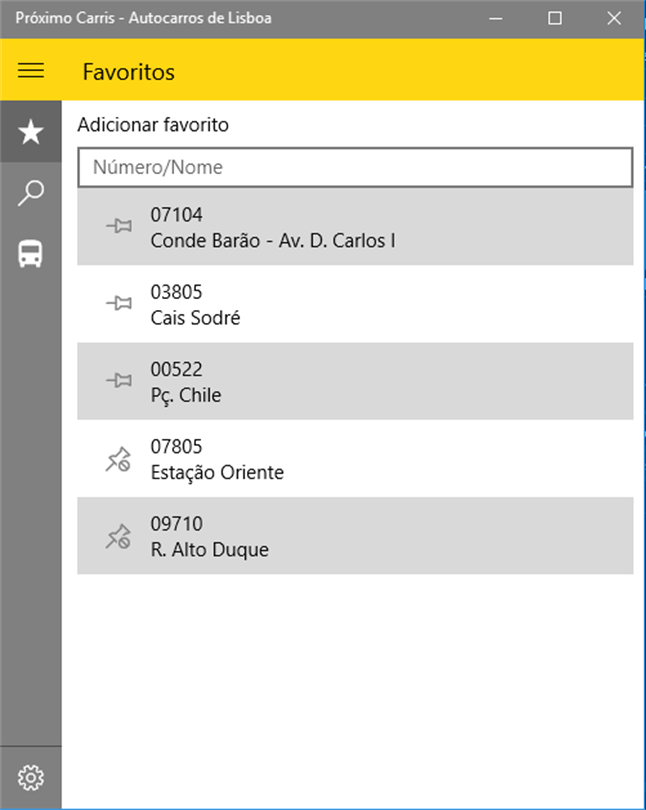Viewport: 646px width, 810px height.
Task: Unpin stop 09710 R. Alto Duque
Action: (x=119, y=536)
